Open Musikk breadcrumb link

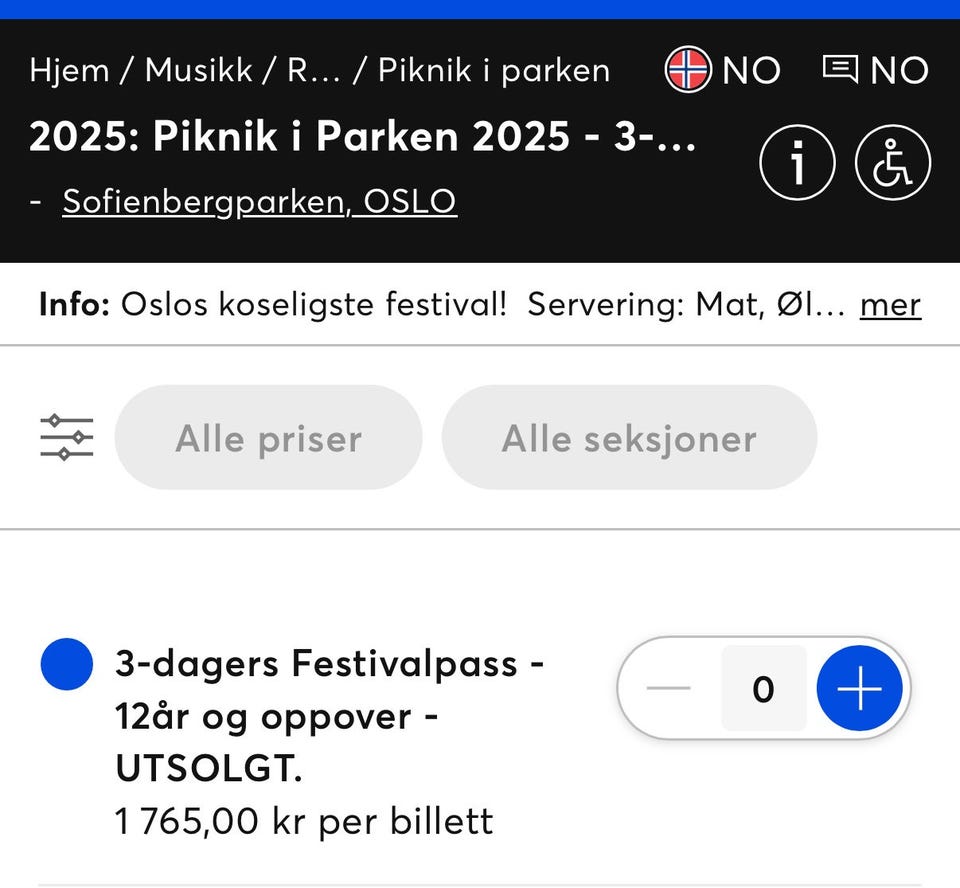click(x=198, y=70)
